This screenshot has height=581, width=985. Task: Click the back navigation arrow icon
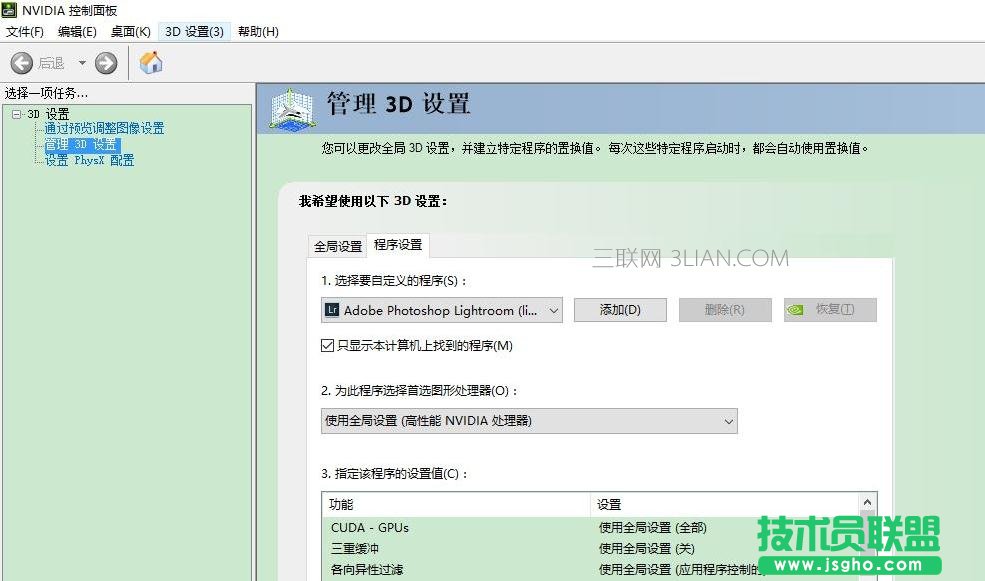[x=21, y=63]
